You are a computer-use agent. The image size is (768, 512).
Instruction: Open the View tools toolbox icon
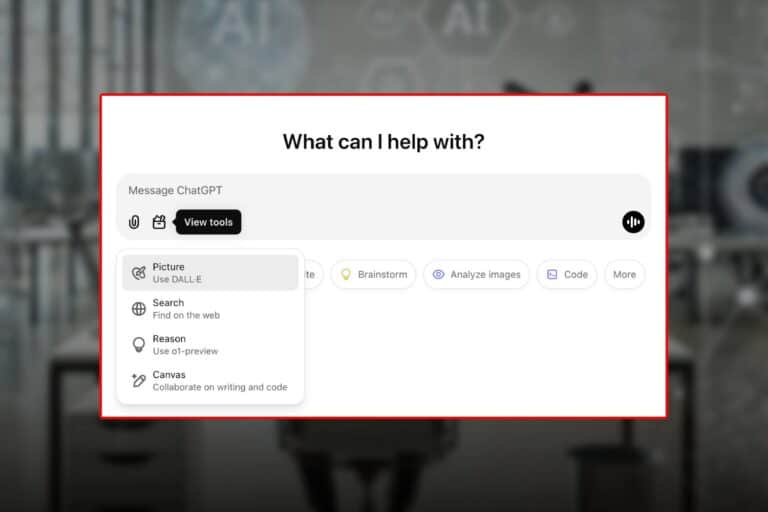[159, 222]
